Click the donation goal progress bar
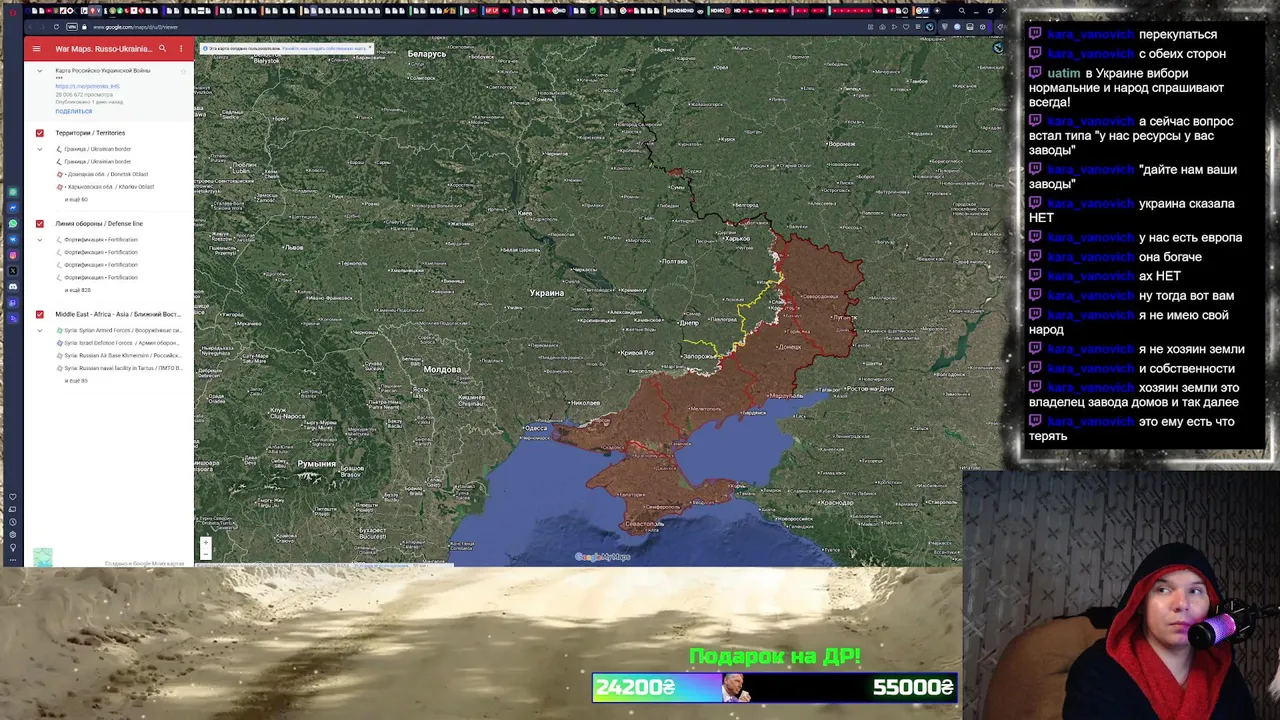 pyautogui.click(x=775, y=688)
